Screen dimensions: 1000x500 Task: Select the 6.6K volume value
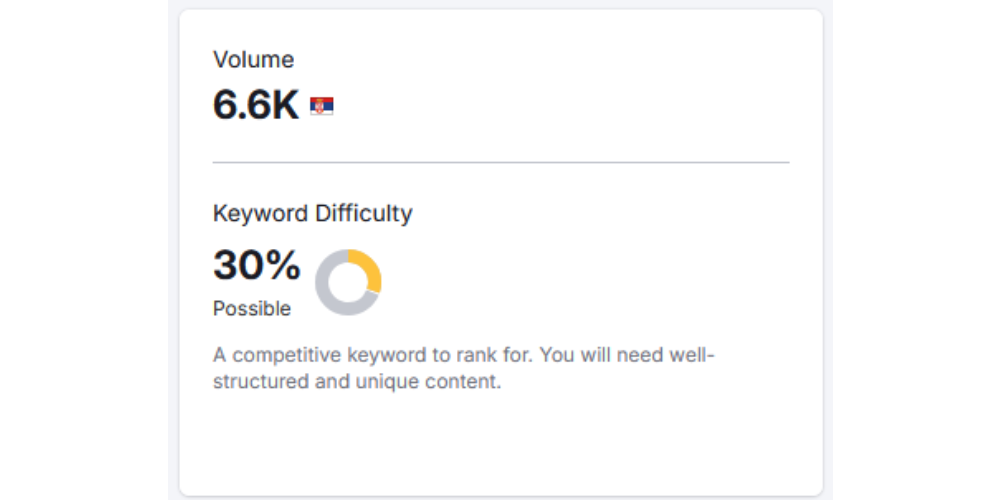tap(256, 105)
